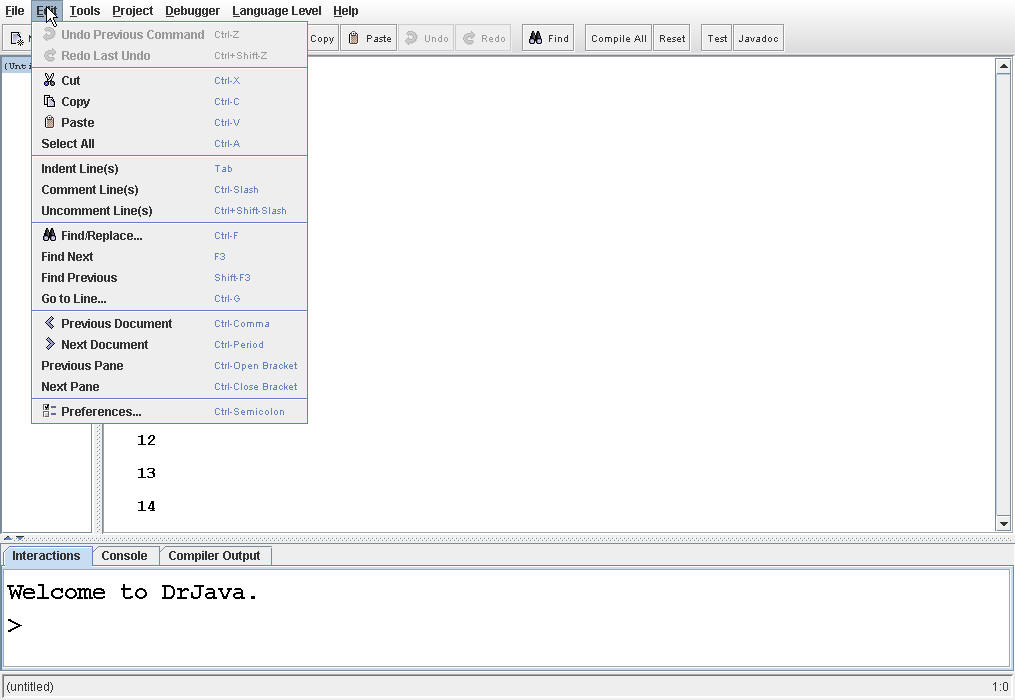Image resolution: width=1015 pixels, height=700 pixels.
Task: Switch to the Compiler Output tab
Action: pos(214,556)
